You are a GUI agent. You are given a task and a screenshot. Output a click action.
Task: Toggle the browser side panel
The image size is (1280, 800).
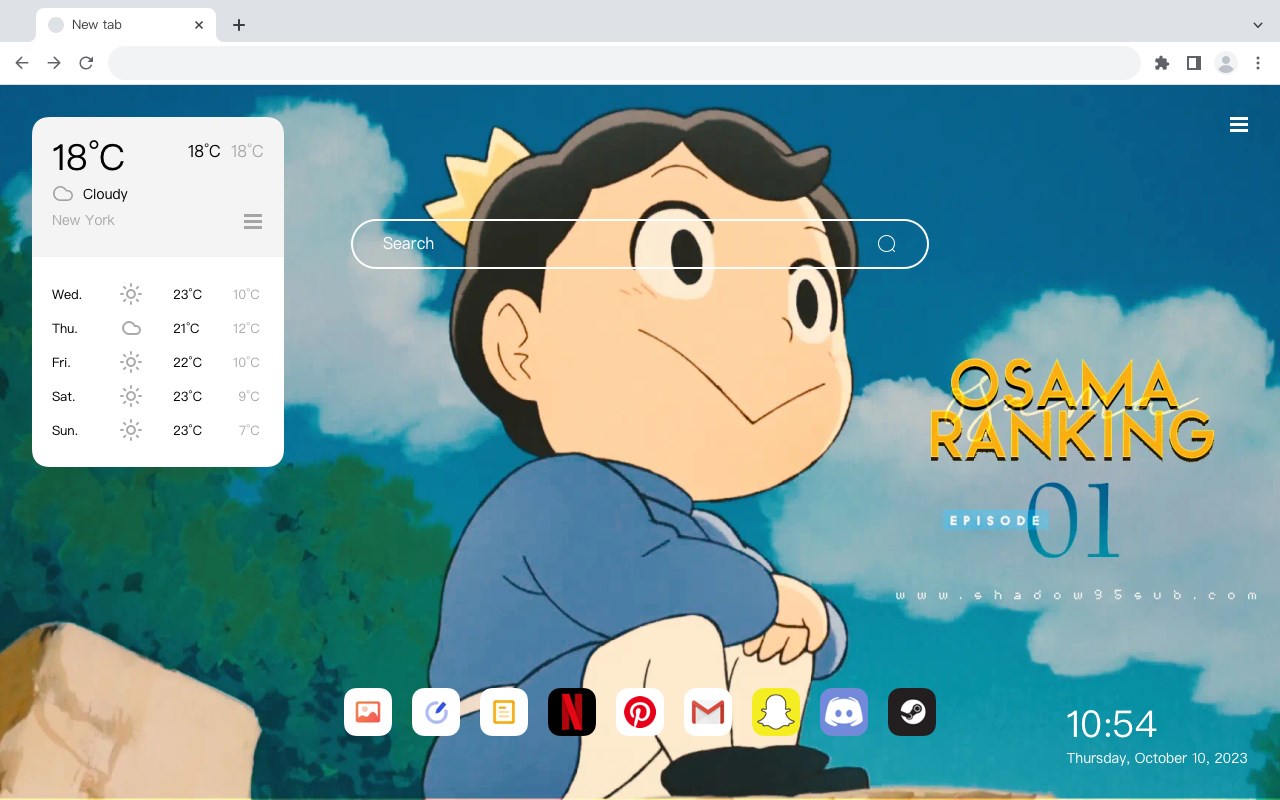coord(1194,63)
